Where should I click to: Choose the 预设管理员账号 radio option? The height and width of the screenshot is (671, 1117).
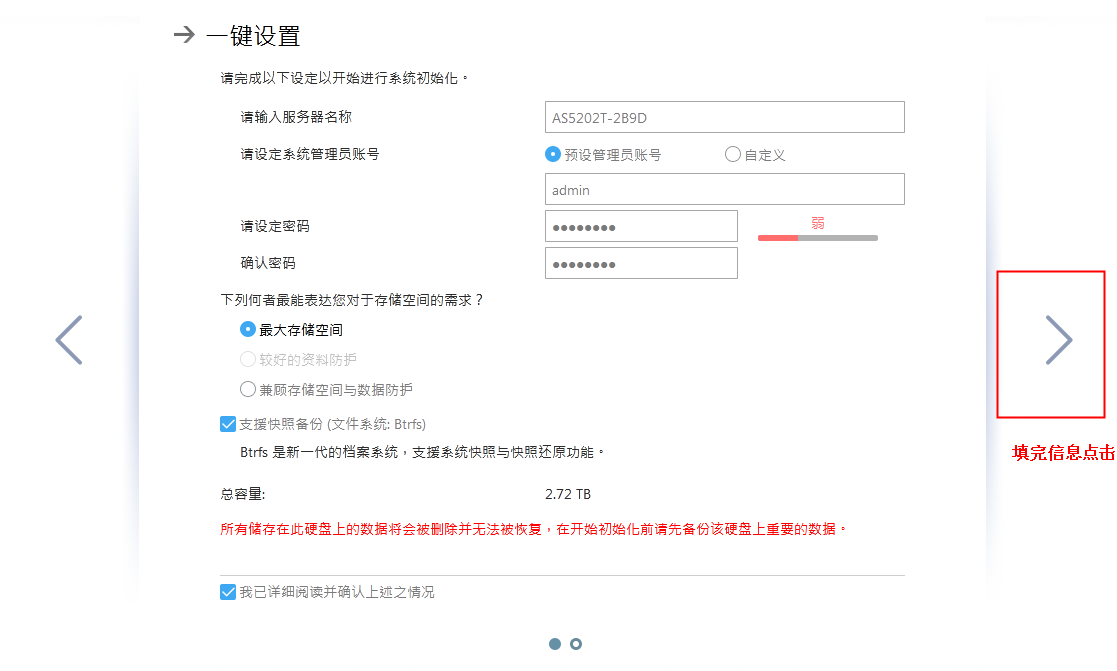[552, 155]
